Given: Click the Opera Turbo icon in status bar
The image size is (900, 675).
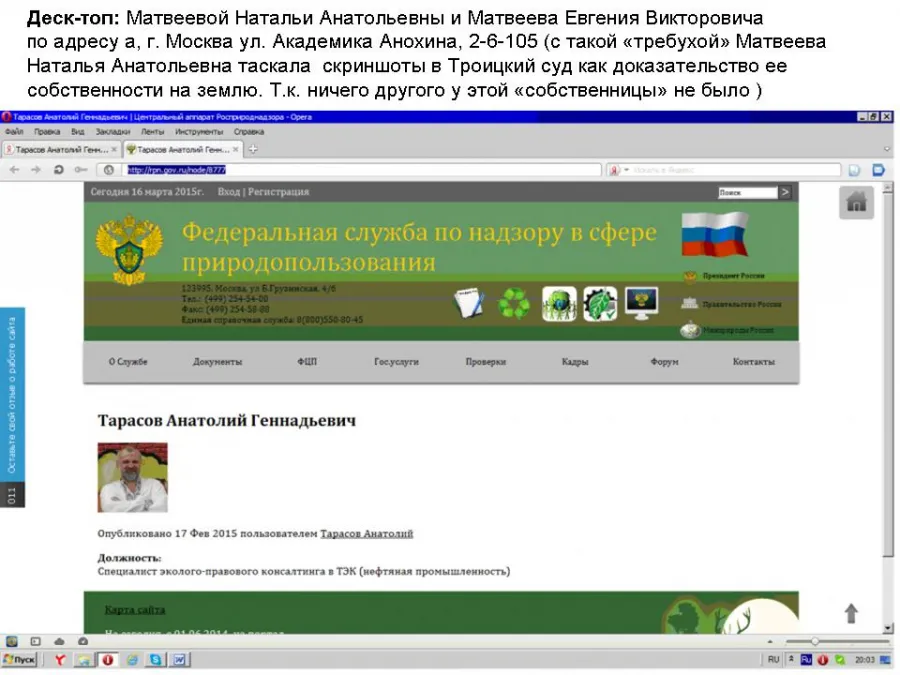Looking at the screenshot, I should coord(83,641).
